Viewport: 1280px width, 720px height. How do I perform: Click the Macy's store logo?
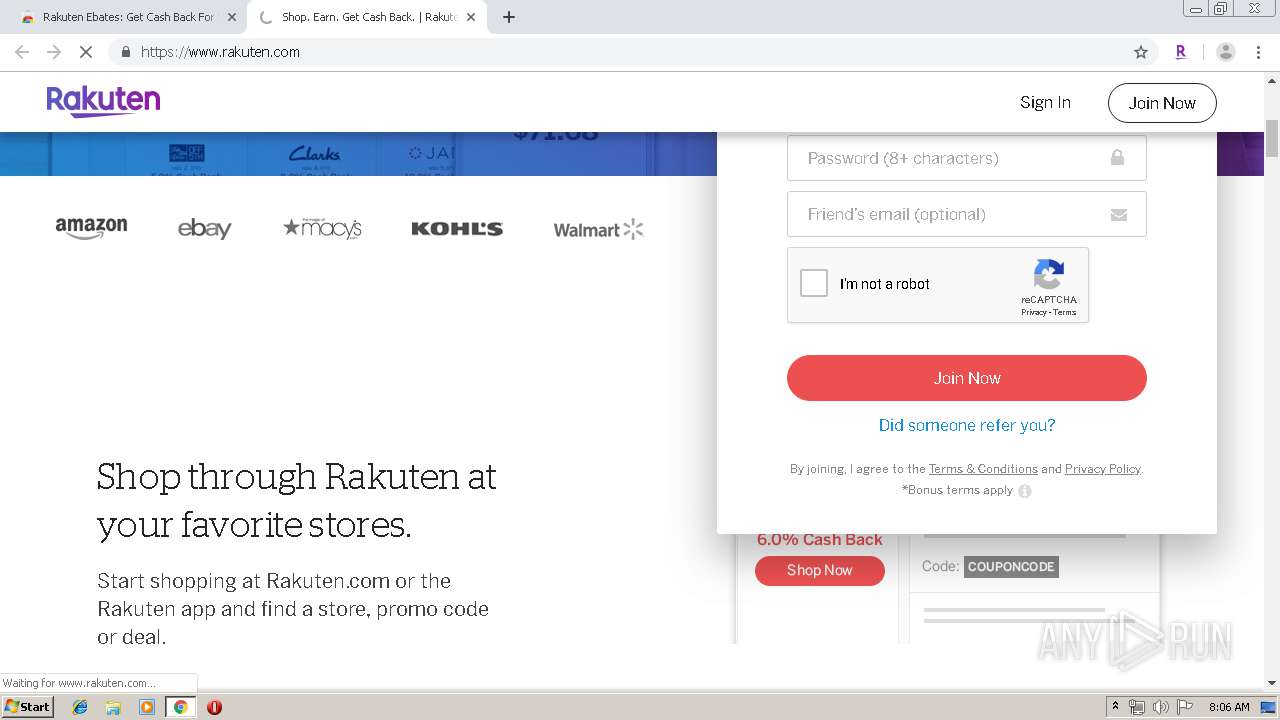click(x=322, y=229)
